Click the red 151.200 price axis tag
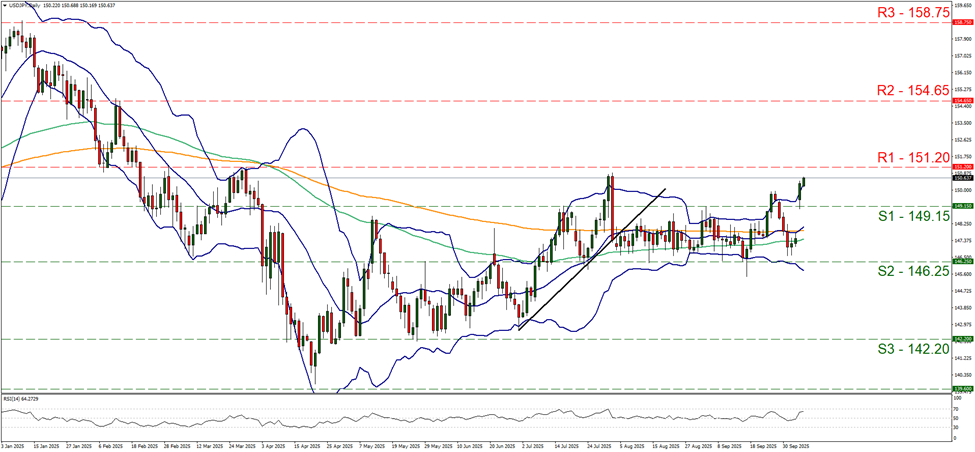Viewport: 975px width, 452px height. (959, 167)
